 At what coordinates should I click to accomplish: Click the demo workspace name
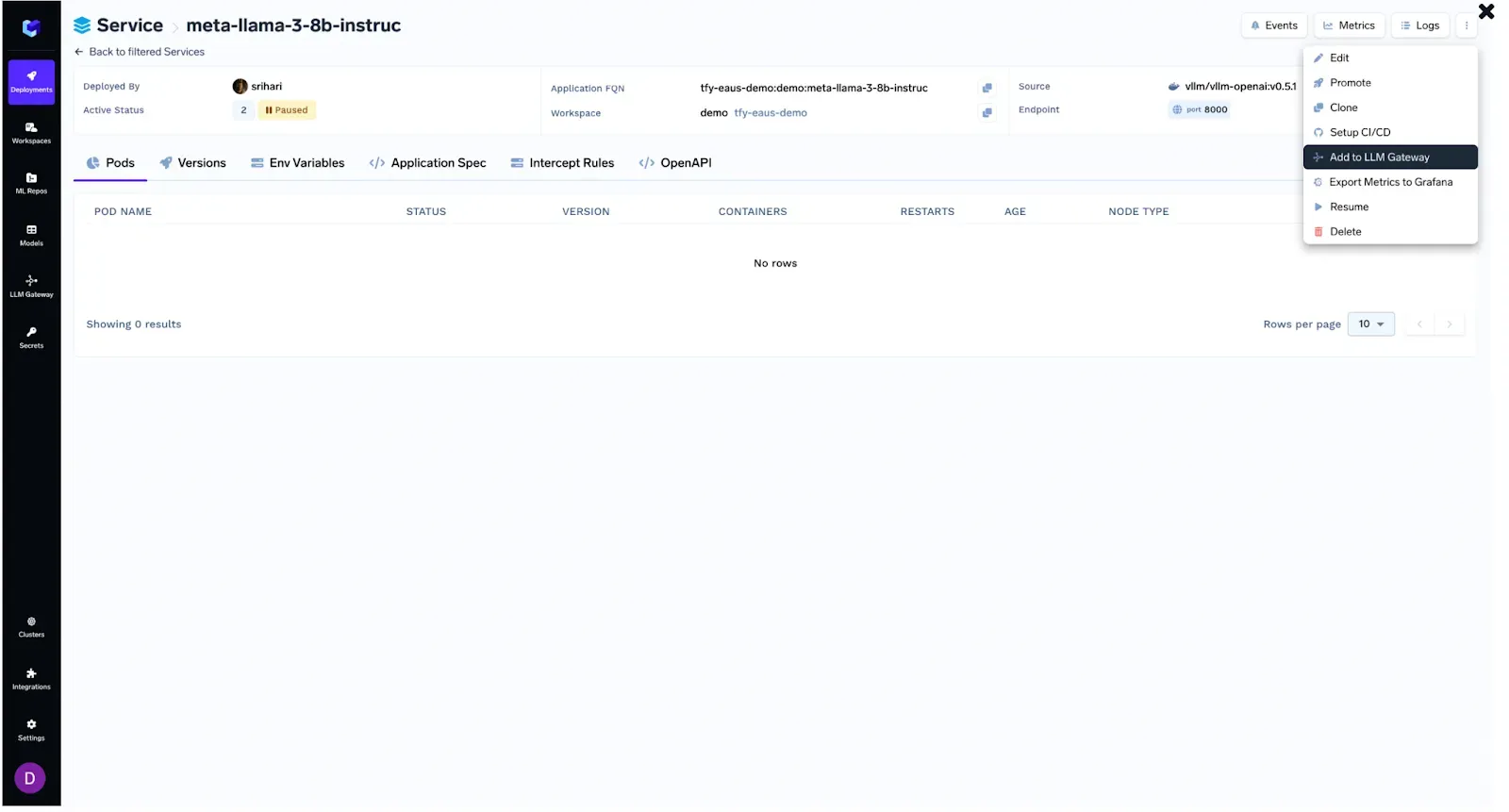pyautogui.click(x=714, y=113)
